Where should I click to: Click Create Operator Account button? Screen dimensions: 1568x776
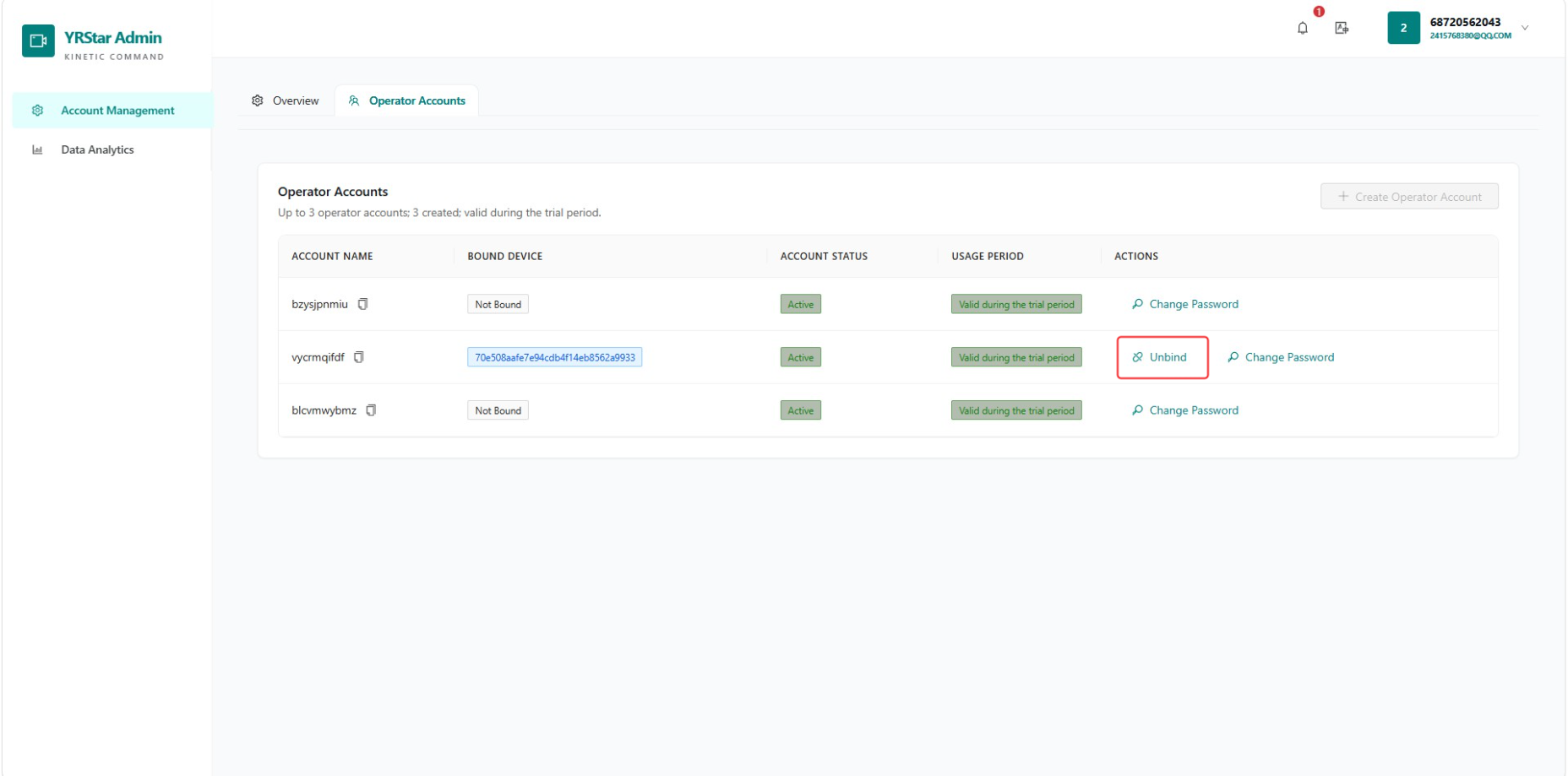tap(1409, 197)
